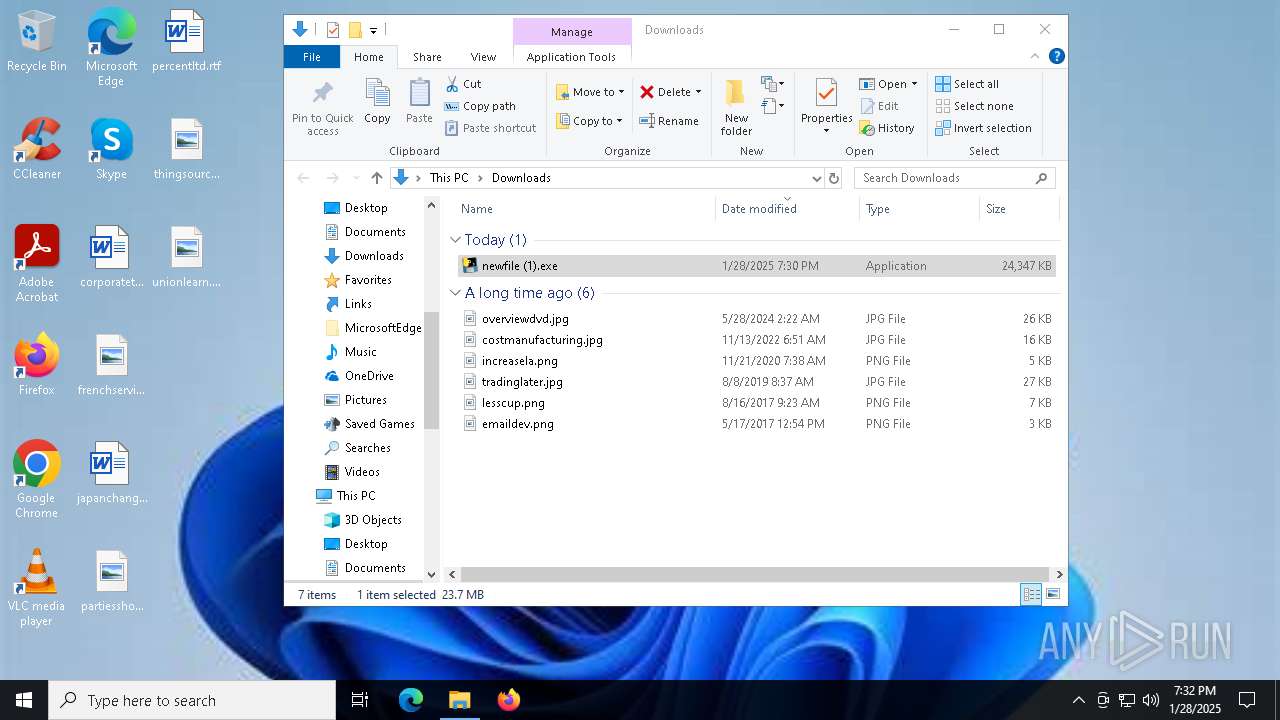Sort by Type column header
The height and width of the screenshot is (720, 1280).
(919, 209)
